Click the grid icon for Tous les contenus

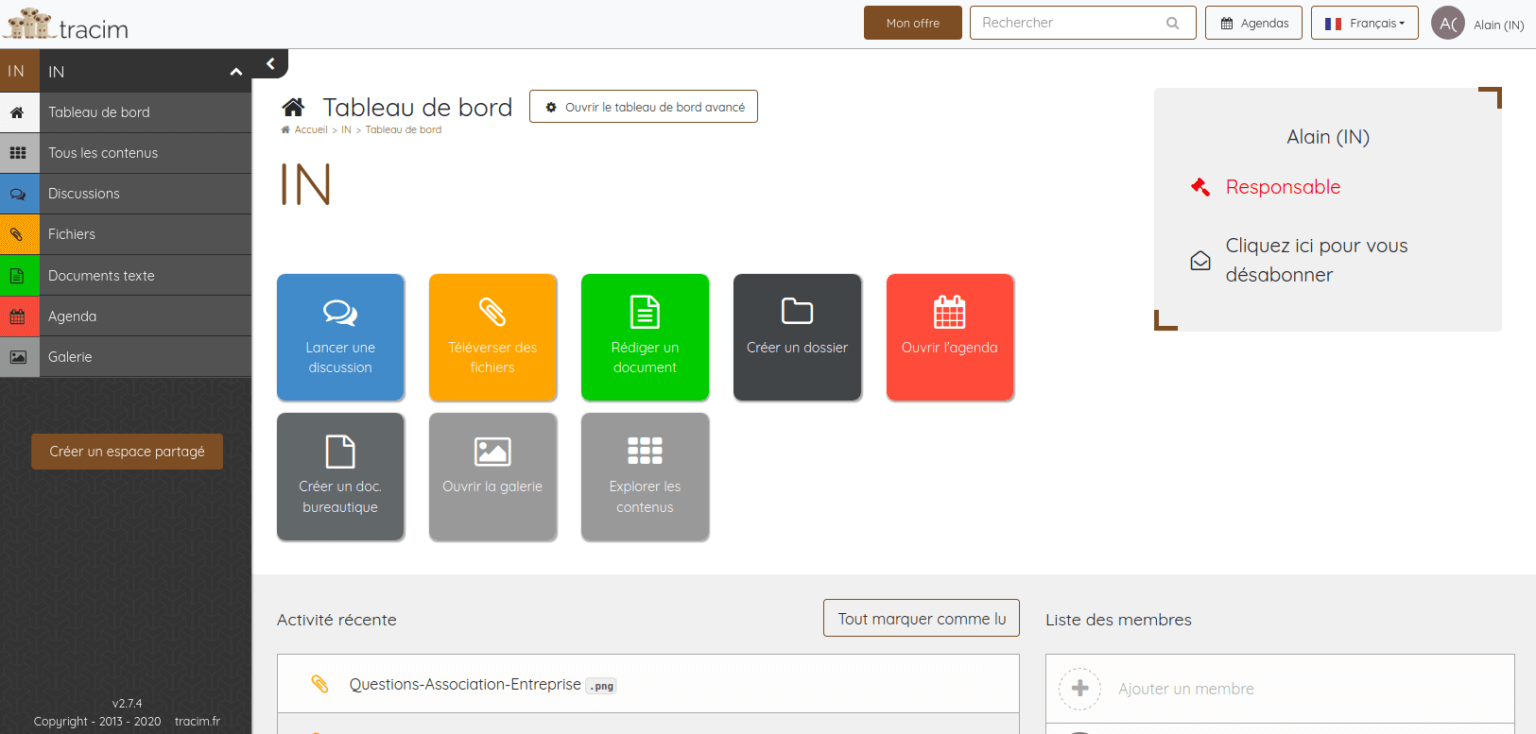click(18, 153)
